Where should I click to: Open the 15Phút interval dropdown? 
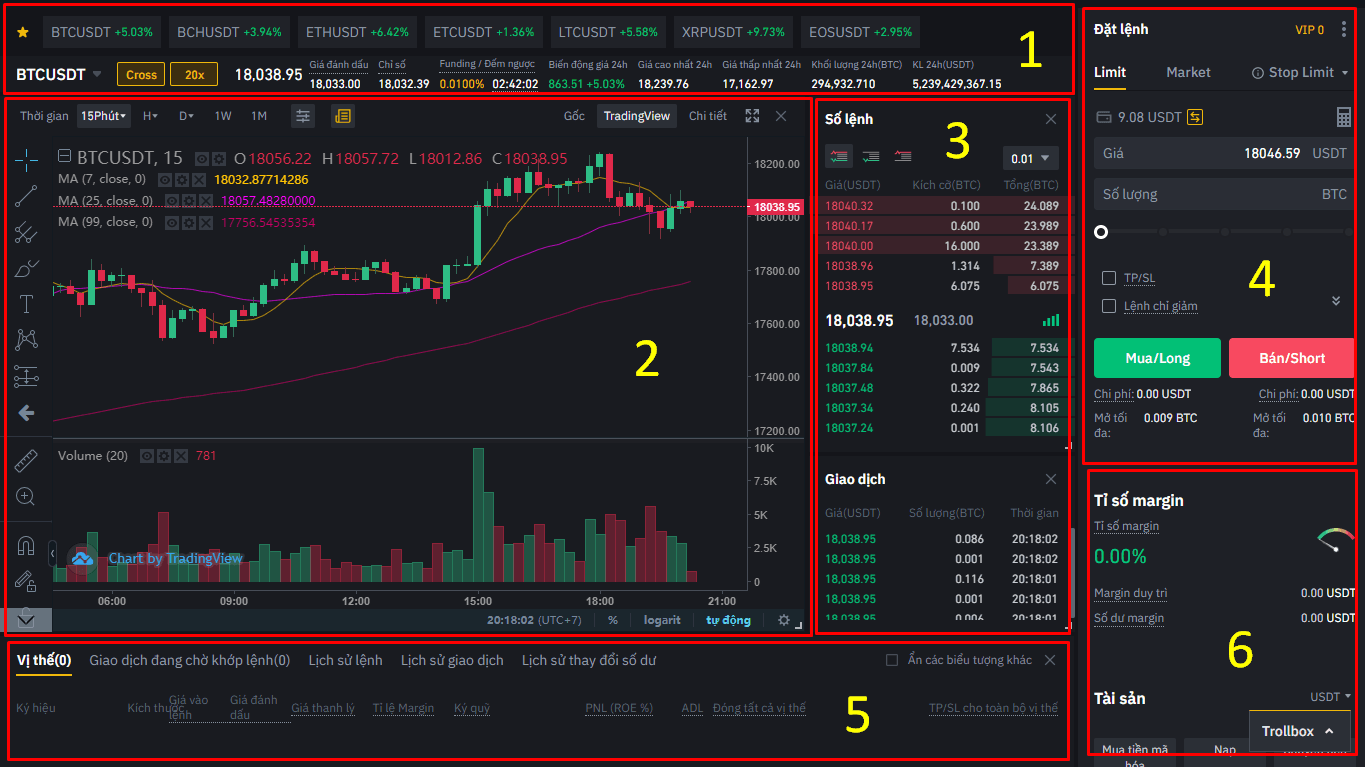pyautogui.click(x=105, y=116)
